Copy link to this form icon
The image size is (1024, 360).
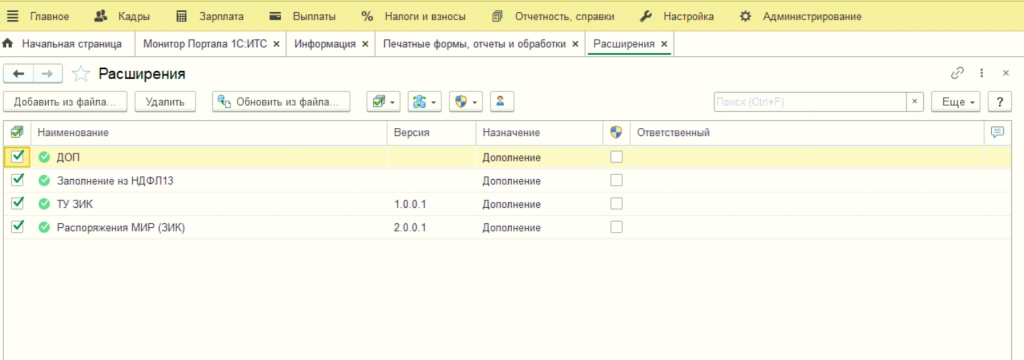pos(957,73)
